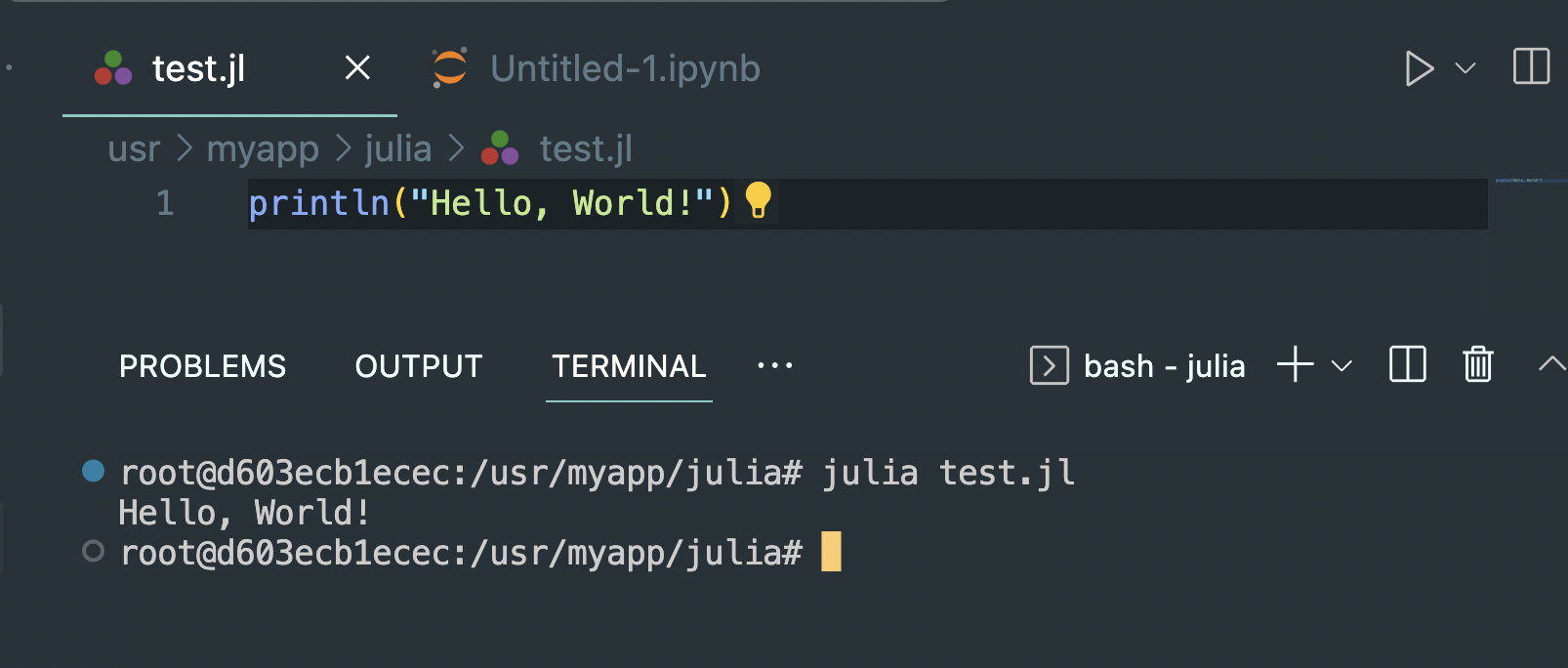1568x668 pixels.
Task: Click the lightbulb quick fix icon
Action: 759,203
